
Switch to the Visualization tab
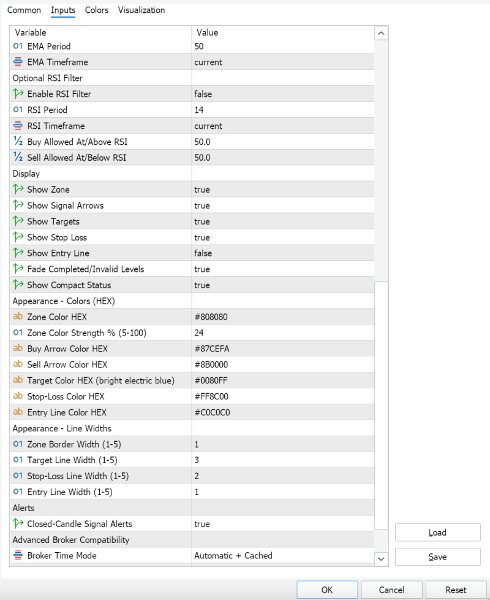point(142,10)
